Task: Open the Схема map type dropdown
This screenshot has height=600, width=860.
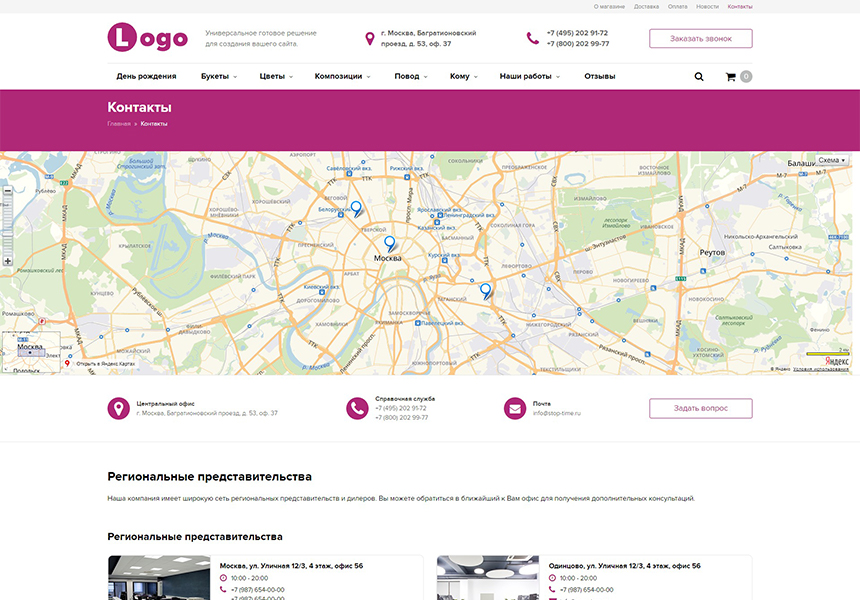Action: [x=832, y=160]
